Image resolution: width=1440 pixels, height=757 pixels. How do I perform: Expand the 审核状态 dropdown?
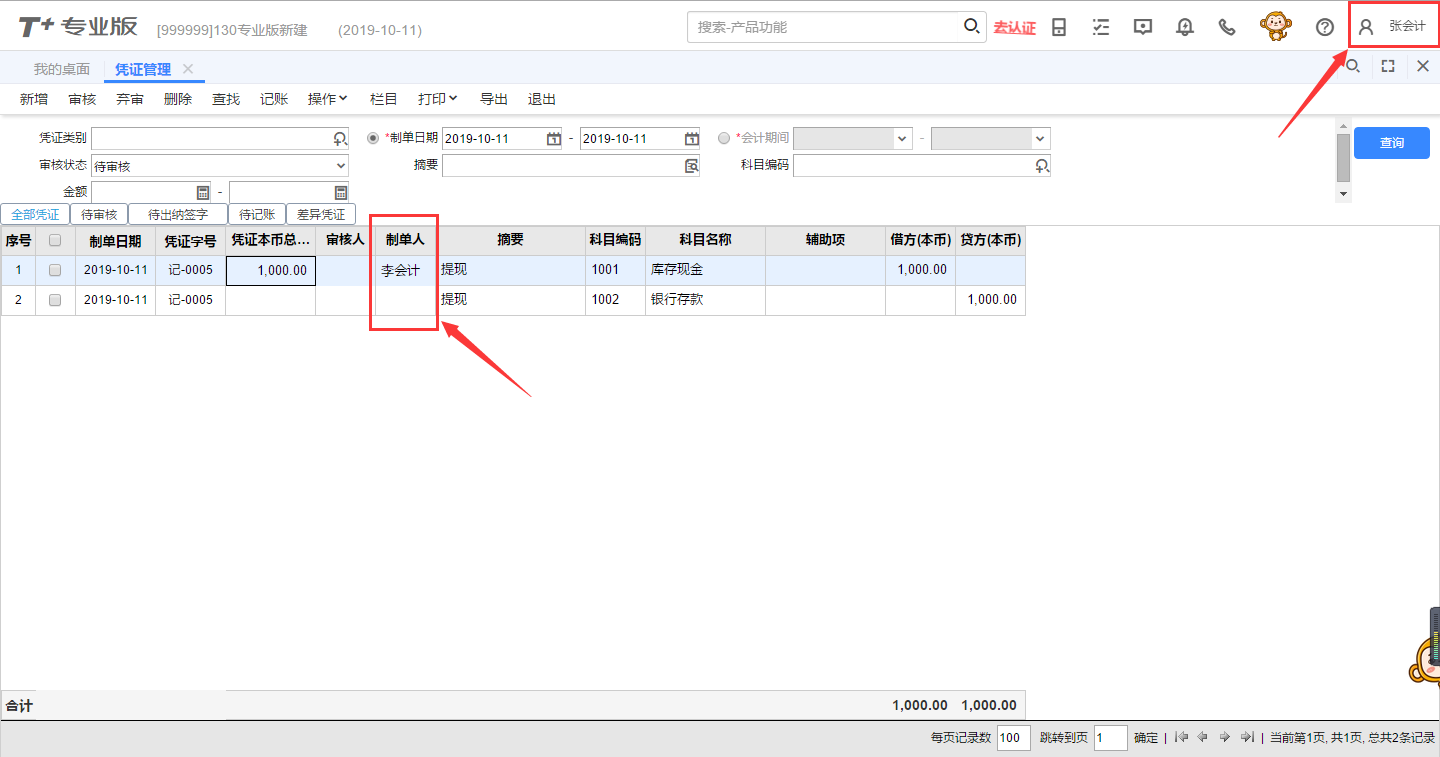coord(341,166)
